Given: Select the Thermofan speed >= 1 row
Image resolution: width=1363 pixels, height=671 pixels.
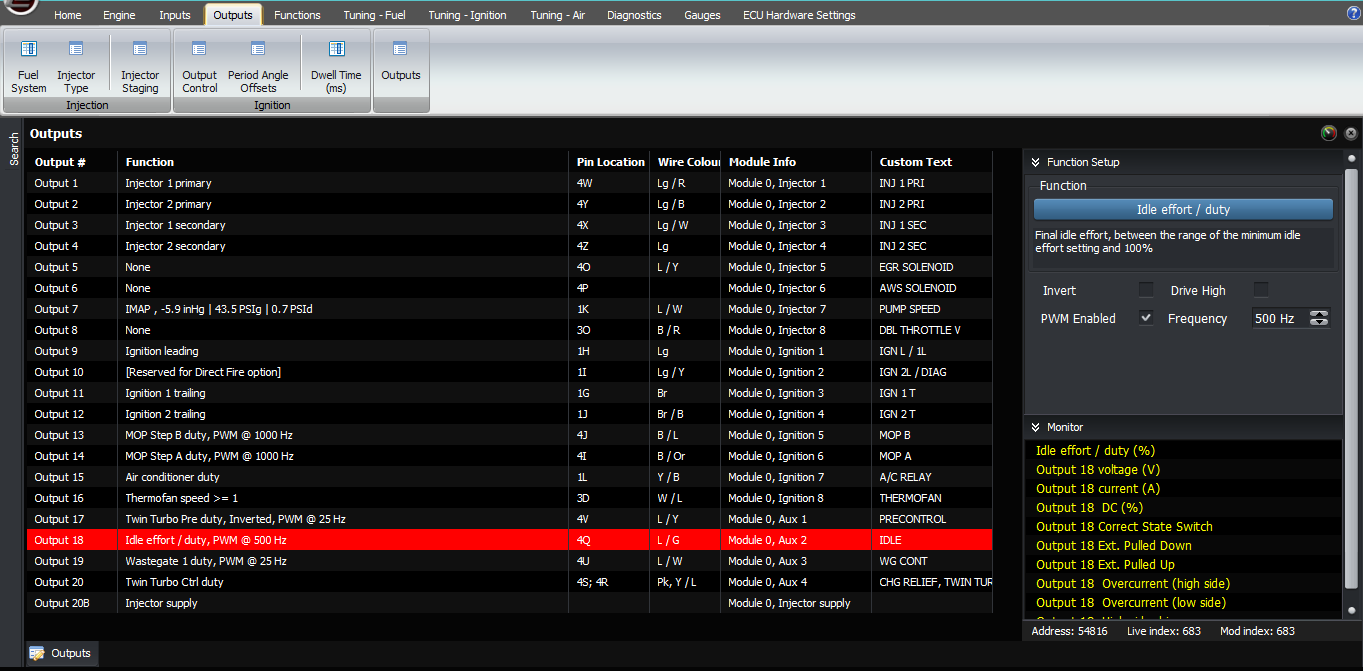Looking at the screenshot, I should pos(510,498).
